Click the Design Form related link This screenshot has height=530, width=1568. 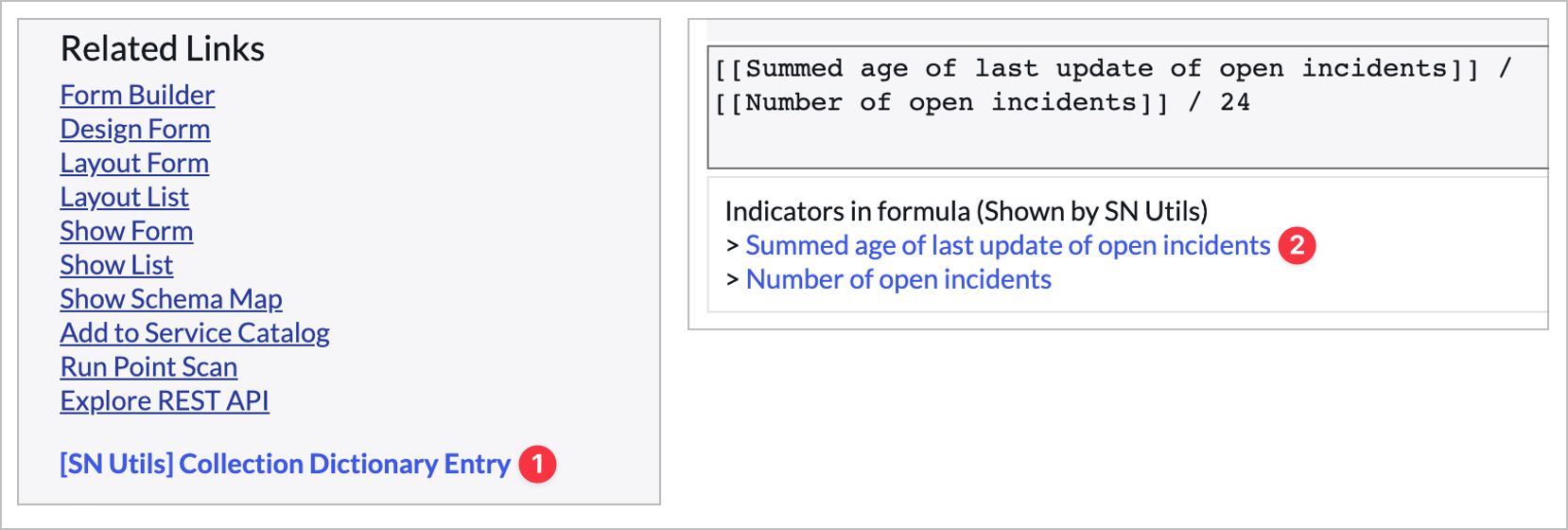135,130
